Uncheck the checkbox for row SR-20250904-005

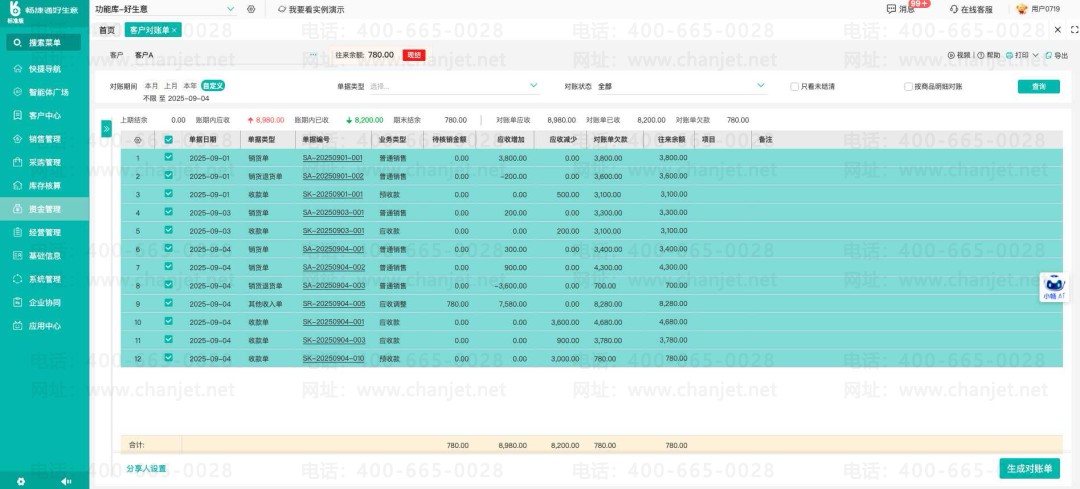point(169,302)
